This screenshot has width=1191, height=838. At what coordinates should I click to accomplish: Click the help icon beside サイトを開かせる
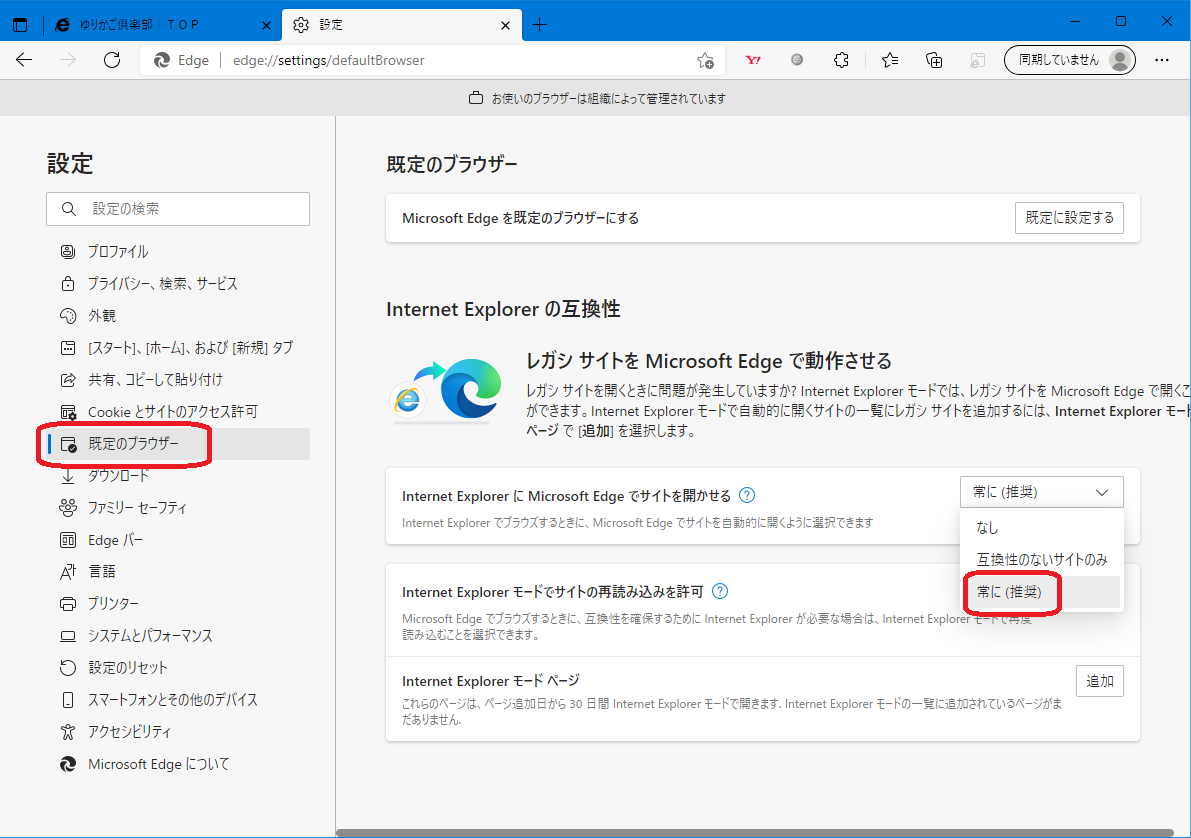tap(747, 495)
